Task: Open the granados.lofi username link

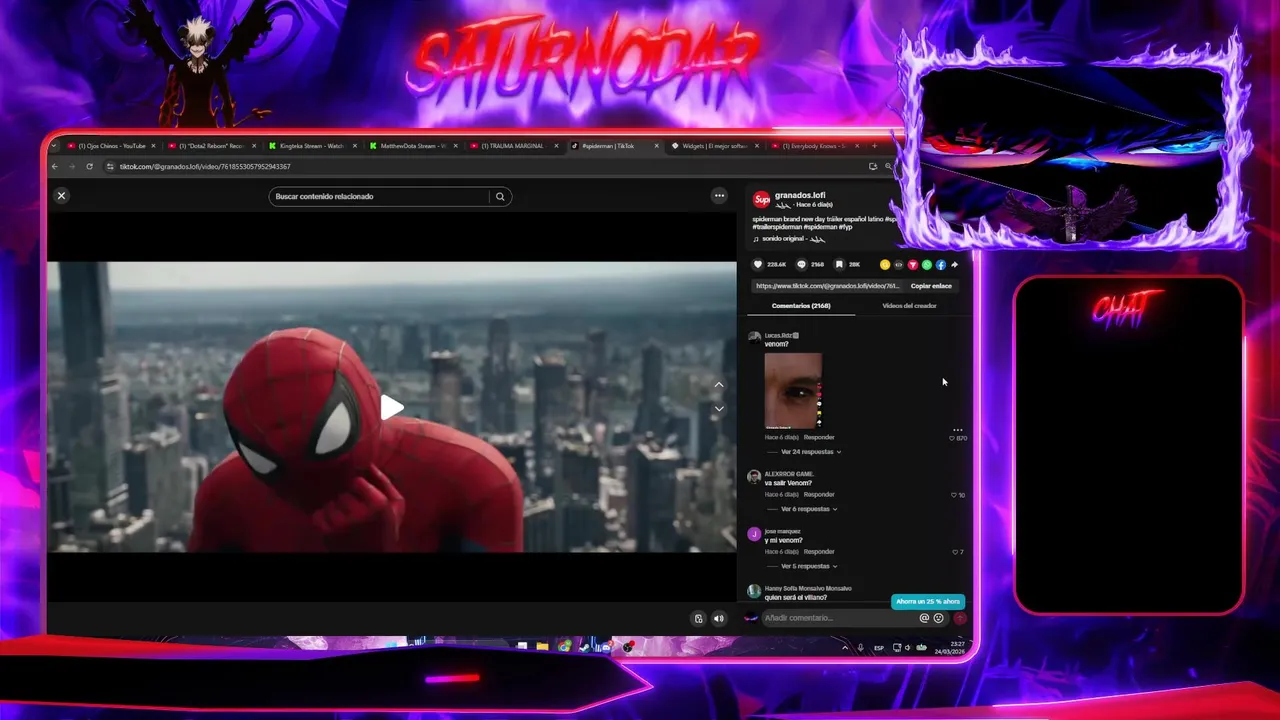Action: pos(800,195)
